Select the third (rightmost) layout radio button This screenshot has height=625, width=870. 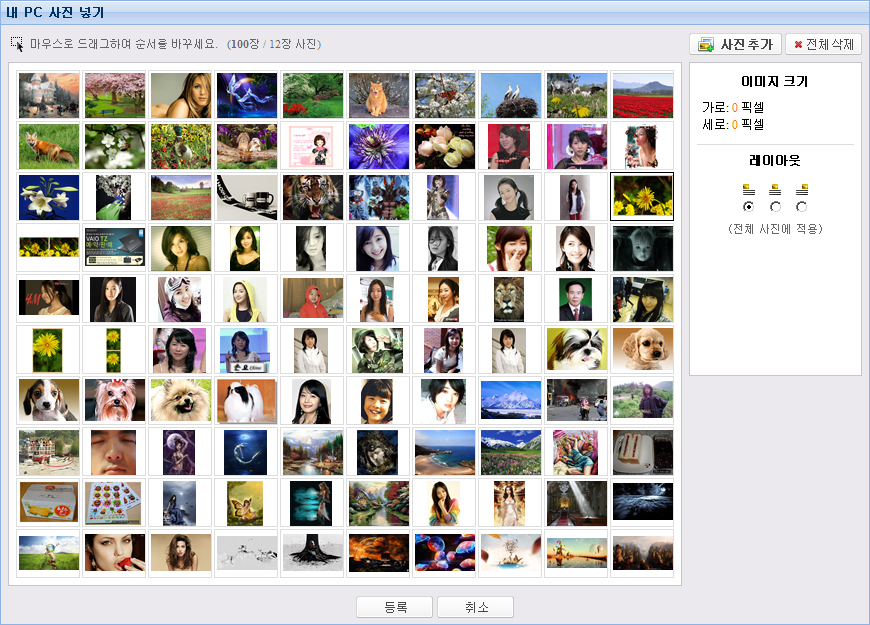point(801,206)
